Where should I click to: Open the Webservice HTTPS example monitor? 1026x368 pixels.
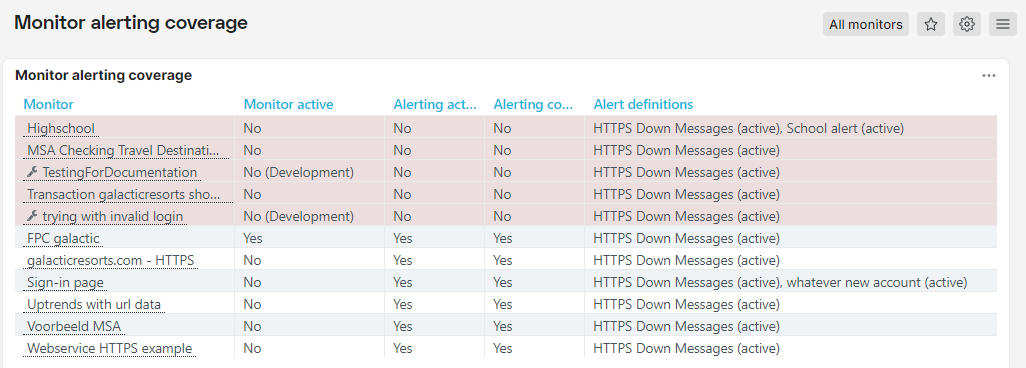(x=109, y=348)
